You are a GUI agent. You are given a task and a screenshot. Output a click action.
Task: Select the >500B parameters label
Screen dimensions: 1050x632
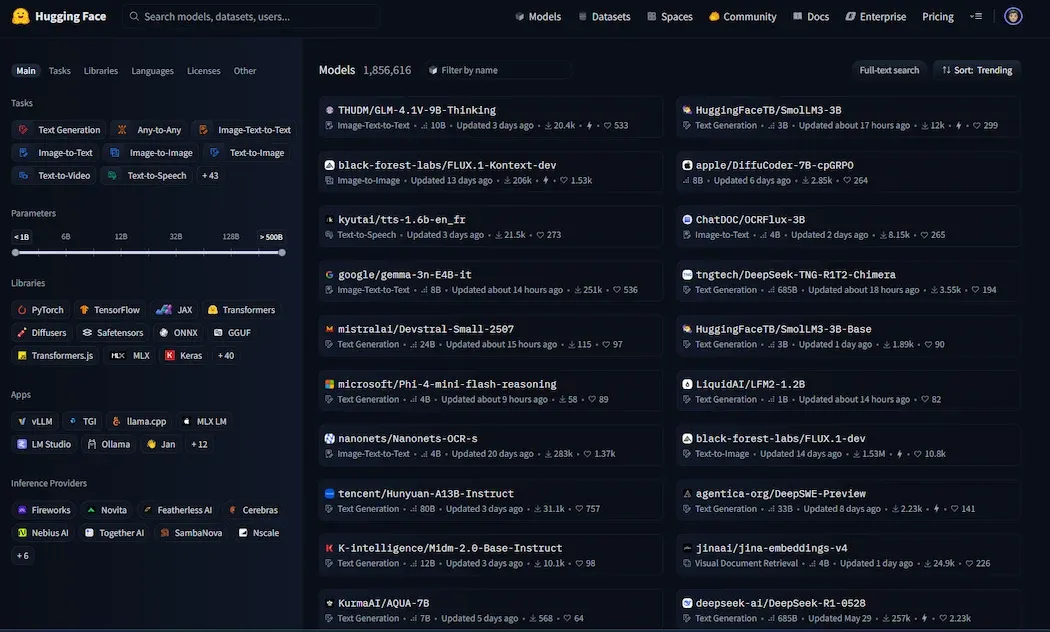(x=271, y=237)
